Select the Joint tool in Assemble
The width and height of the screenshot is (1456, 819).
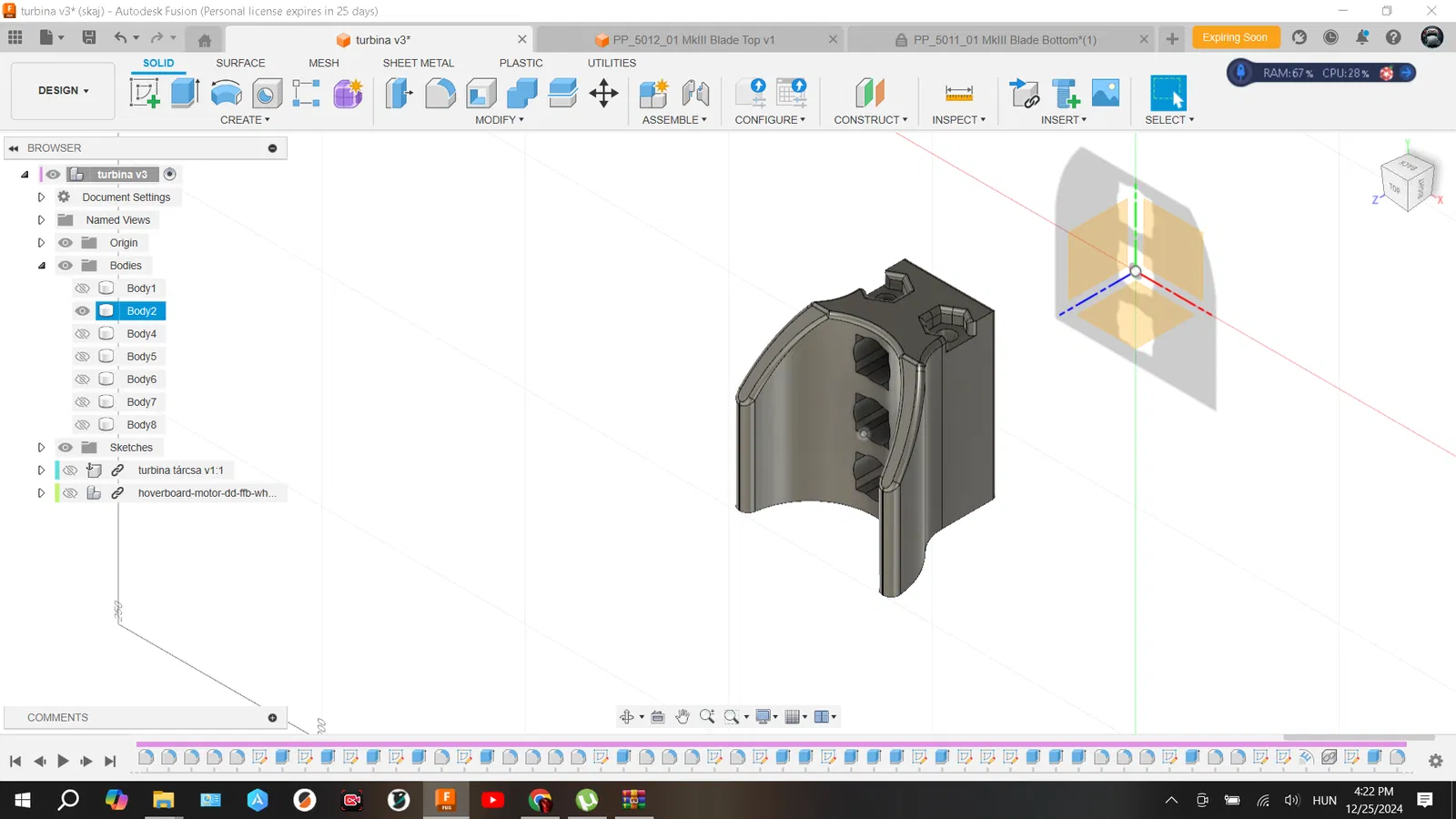click(696, 93)
